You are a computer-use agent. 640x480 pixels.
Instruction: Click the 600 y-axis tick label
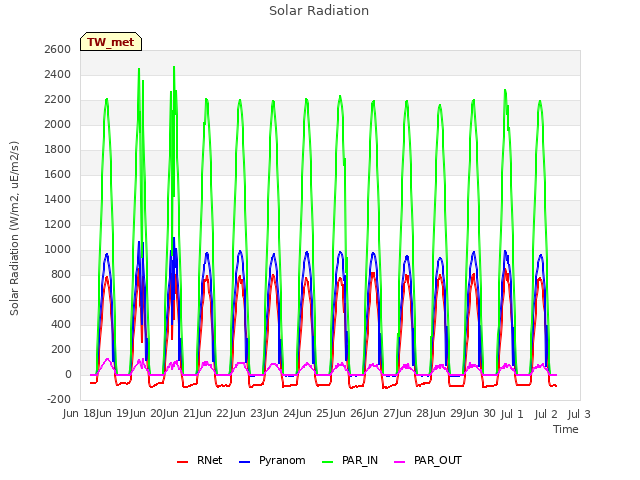pyautogui.click(x=60, y=299)
